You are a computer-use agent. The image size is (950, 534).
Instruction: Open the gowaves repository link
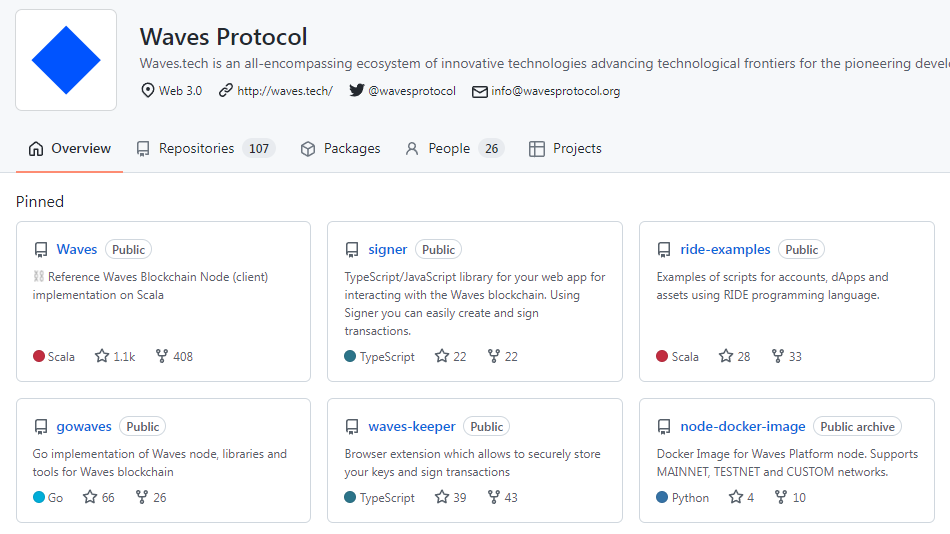(84, 426)
